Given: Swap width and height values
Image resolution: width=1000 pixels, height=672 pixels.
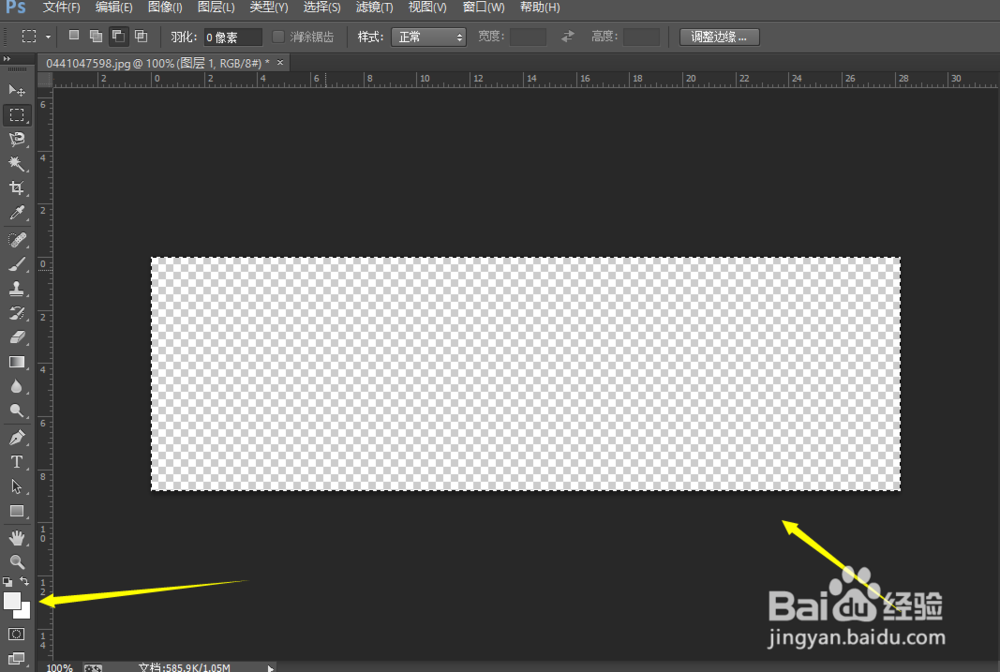Looking at the screenshot, I should tap(568, 36).
